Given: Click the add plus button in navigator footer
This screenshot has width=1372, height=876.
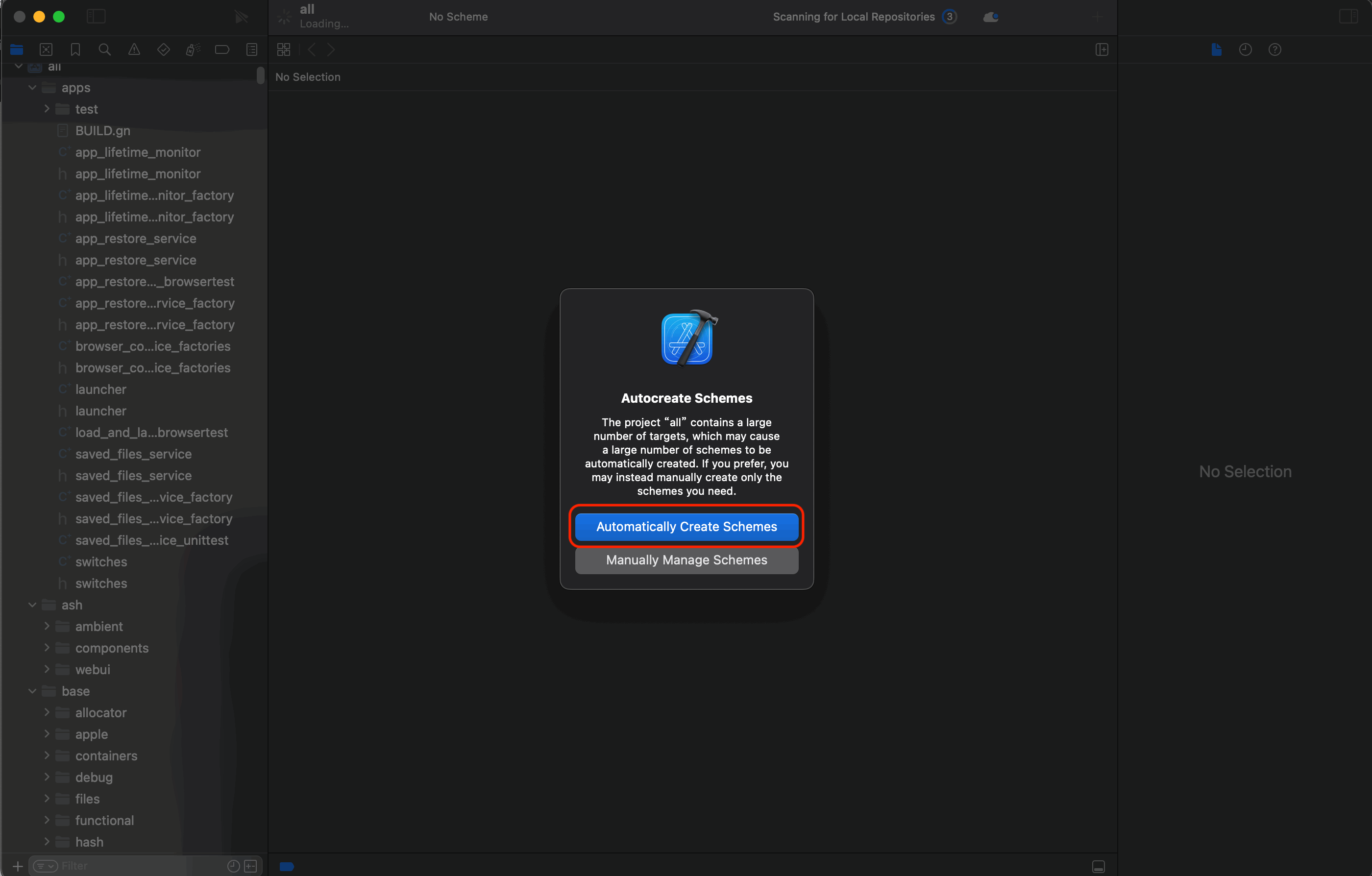Looking at the screenshot, I should pos(18,866).
